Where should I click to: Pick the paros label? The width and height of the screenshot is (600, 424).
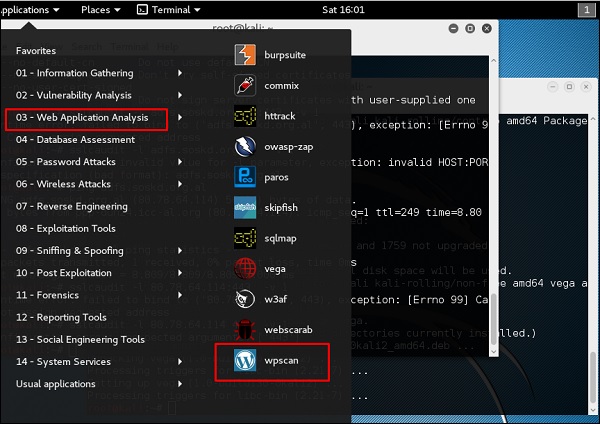coord(276,177)
